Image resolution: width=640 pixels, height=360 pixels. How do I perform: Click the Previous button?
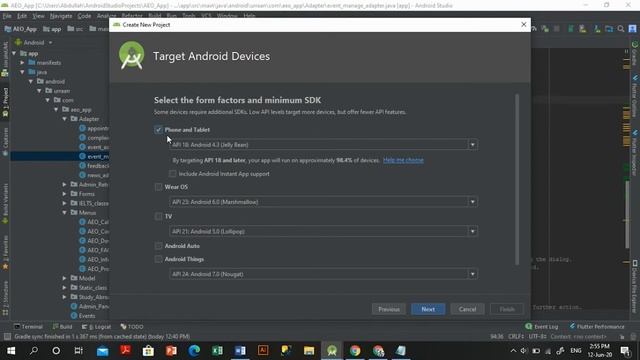click(x=389, y=309)
